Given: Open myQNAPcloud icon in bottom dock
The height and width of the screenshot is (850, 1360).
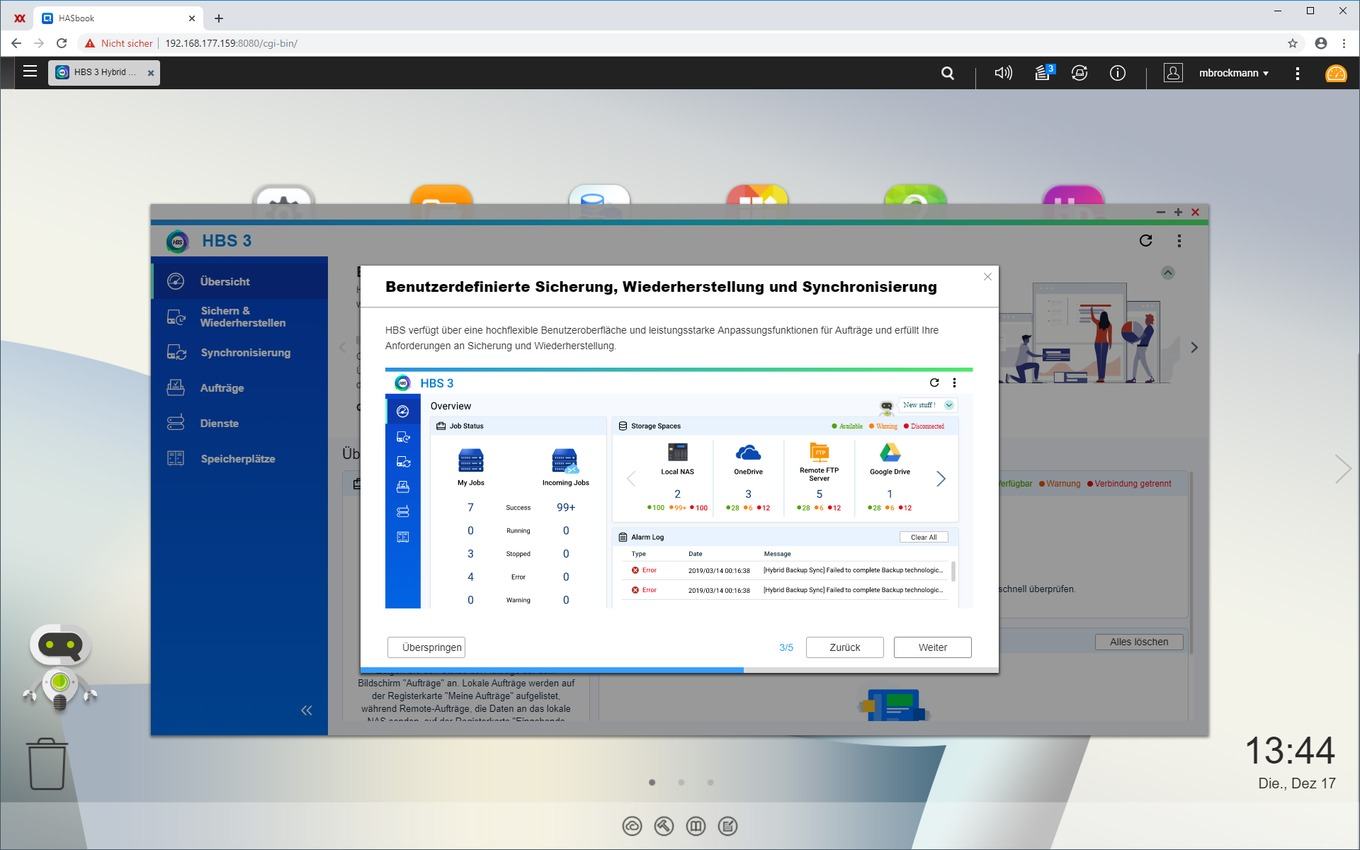Looking at the screenshot, I should pos(632,826).
